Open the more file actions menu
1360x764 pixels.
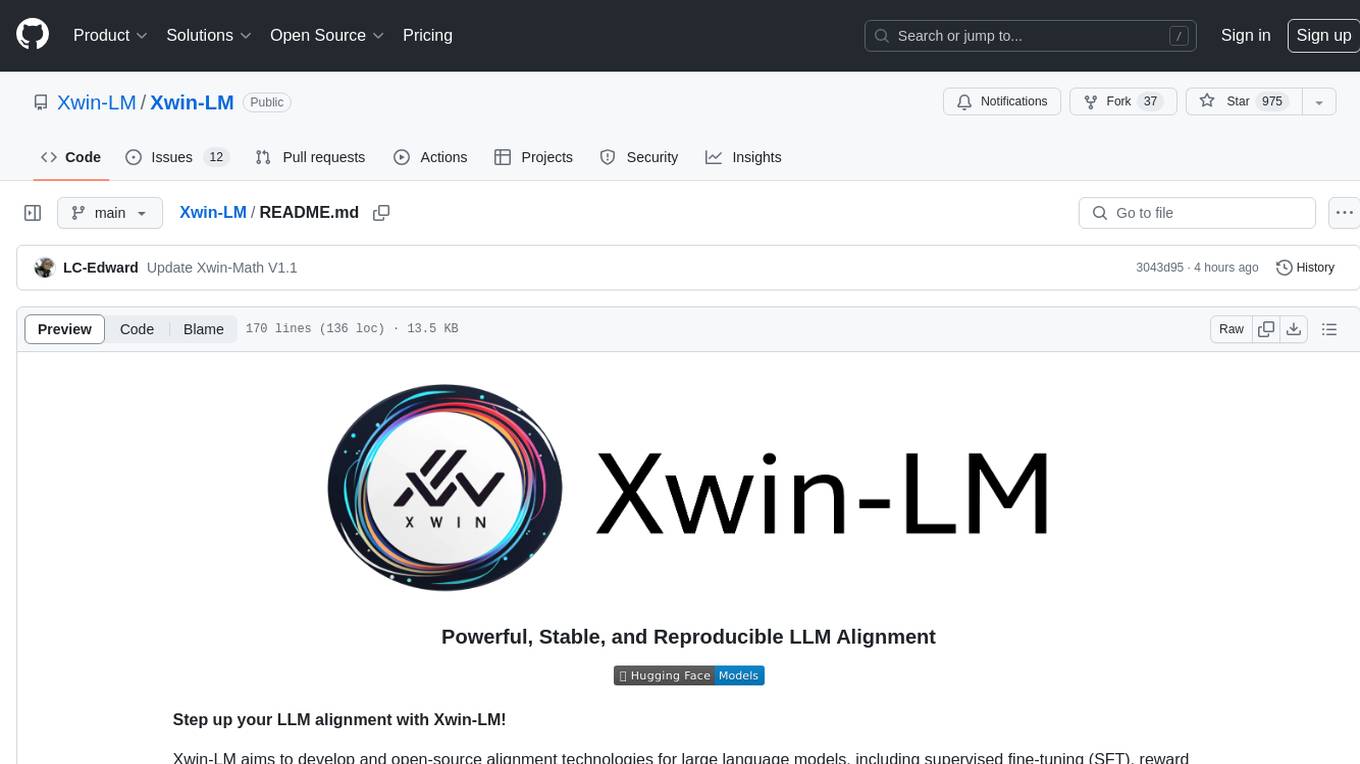click(1344, 213)
